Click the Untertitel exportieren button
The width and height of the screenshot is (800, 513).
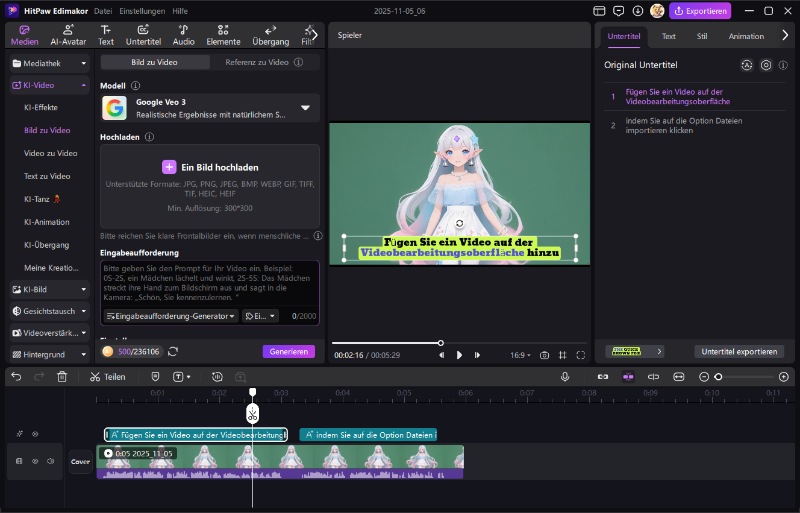(739, 351)
